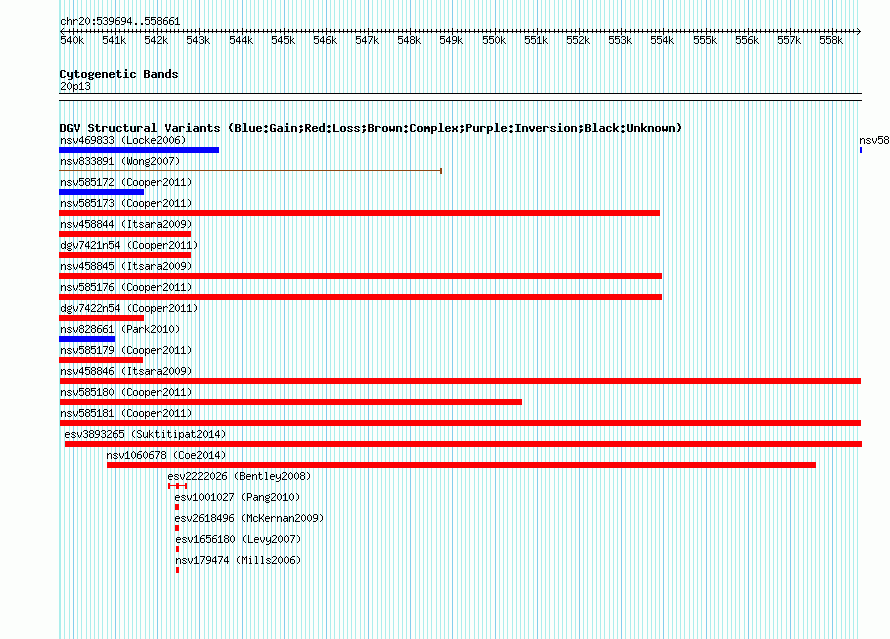Click the 551k ruler tick label
The image size is (890, 639).
tap(536, 40)
